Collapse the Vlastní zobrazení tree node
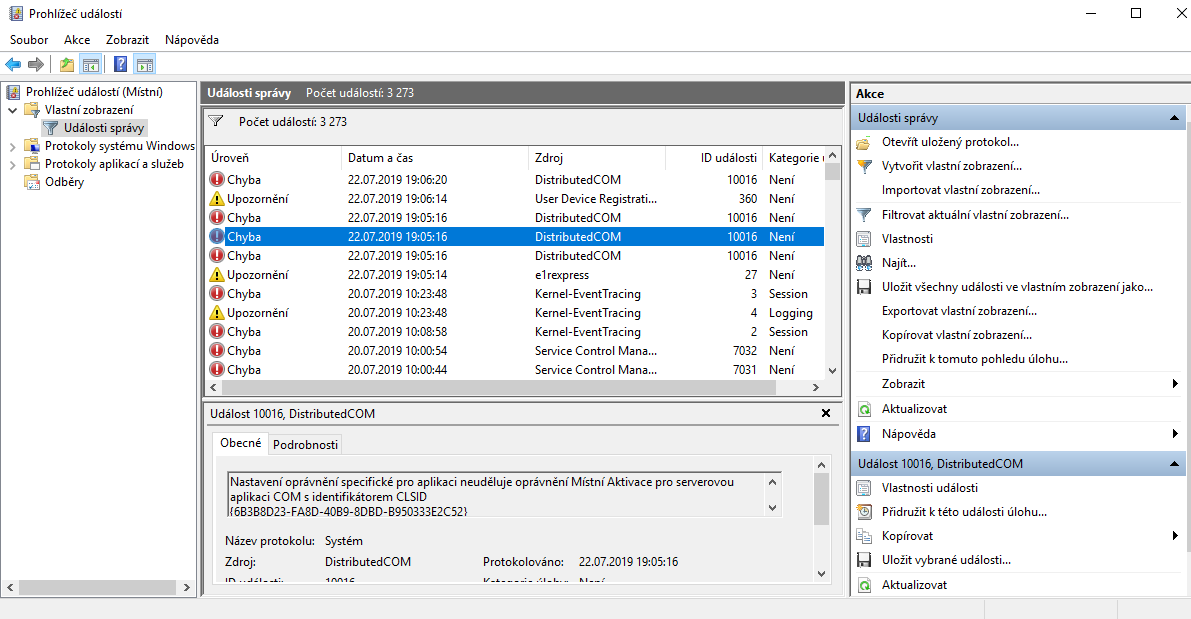This screenshot has width=1191, height=619. click(x=13, y=110)
